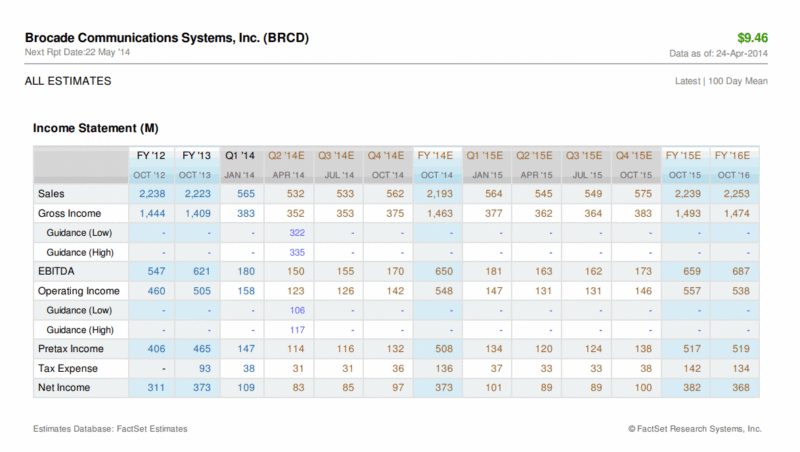Select the FY '12 column header

point(151,156)
